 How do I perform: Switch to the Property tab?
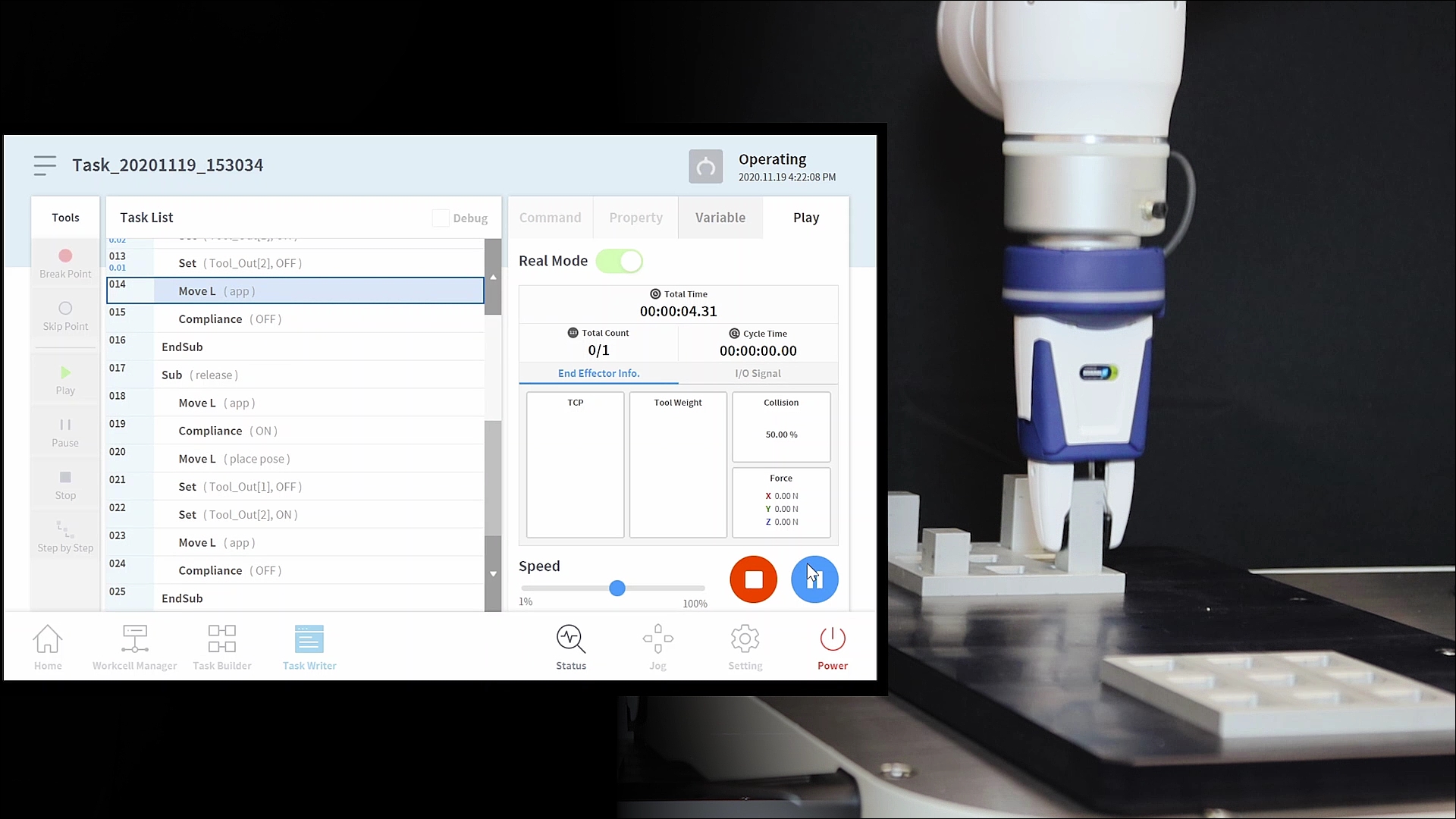coord(636,218)
